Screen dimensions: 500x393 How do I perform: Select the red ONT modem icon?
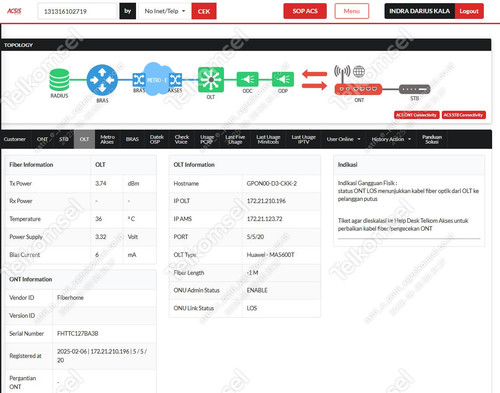click(x=358, y=89)
